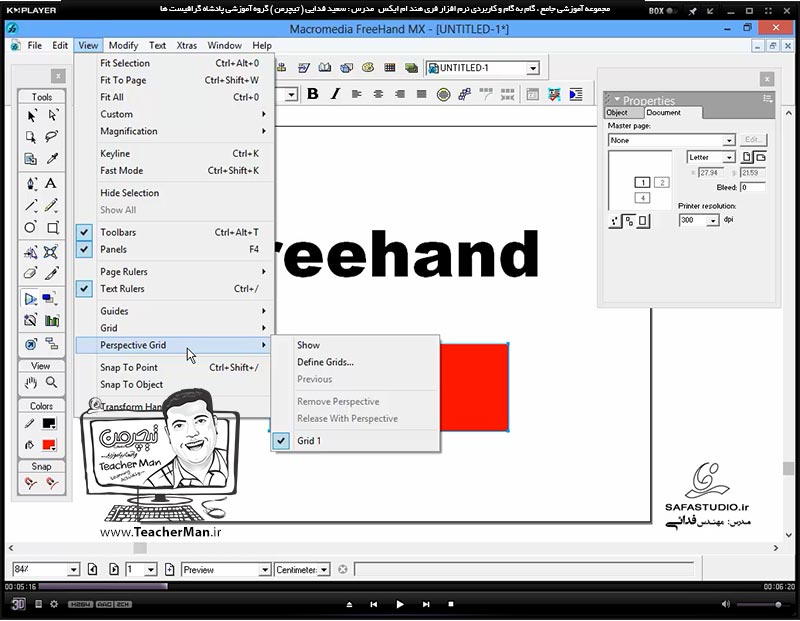Select the Pointer tool in Tools panel
The height and width of the screenshot is (621, 800).
(x=31, y=116)
